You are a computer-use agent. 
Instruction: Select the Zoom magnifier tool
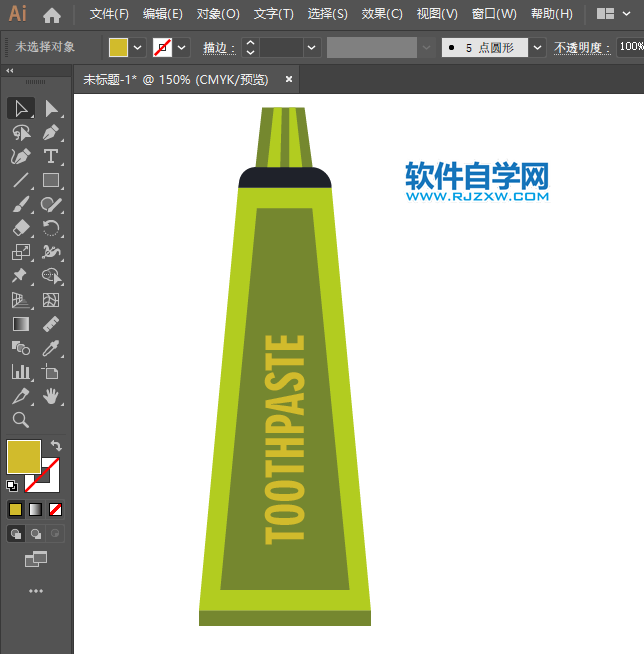[x=21, y=420]
